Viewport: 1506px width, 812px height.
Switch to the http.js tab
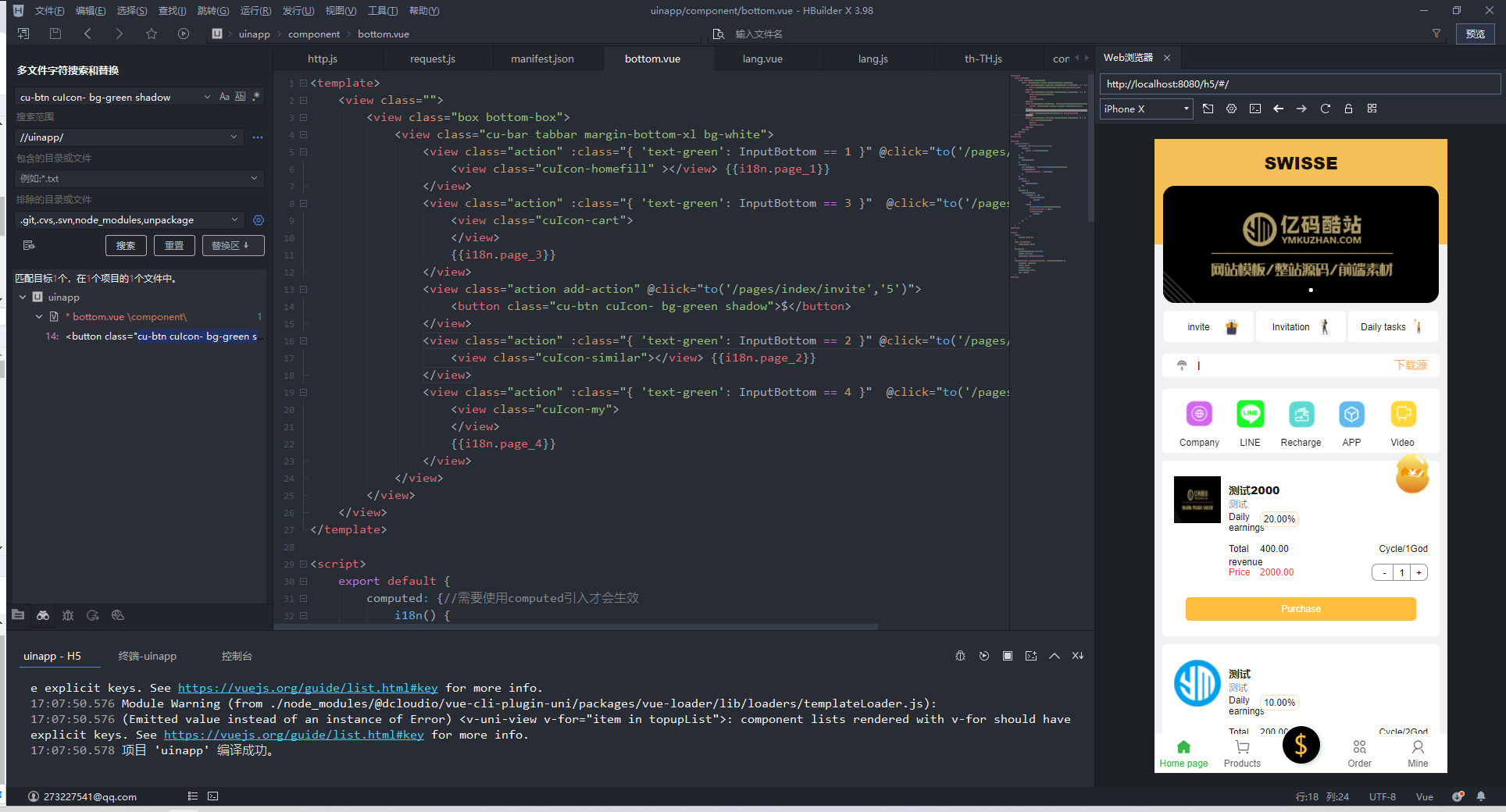click(323, 59)
